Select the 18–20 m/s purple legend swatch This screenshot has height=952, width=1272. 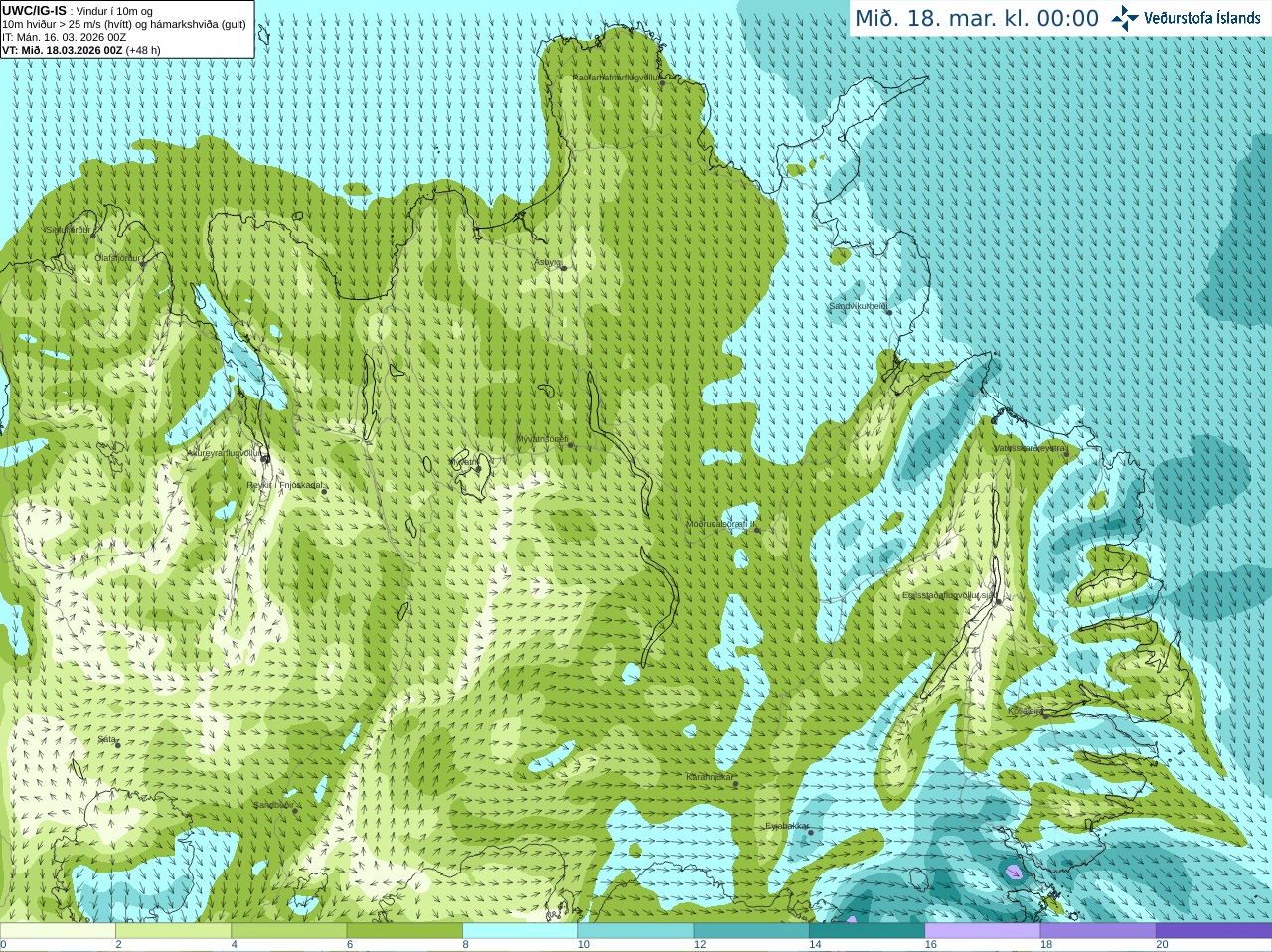(1098, 931)
